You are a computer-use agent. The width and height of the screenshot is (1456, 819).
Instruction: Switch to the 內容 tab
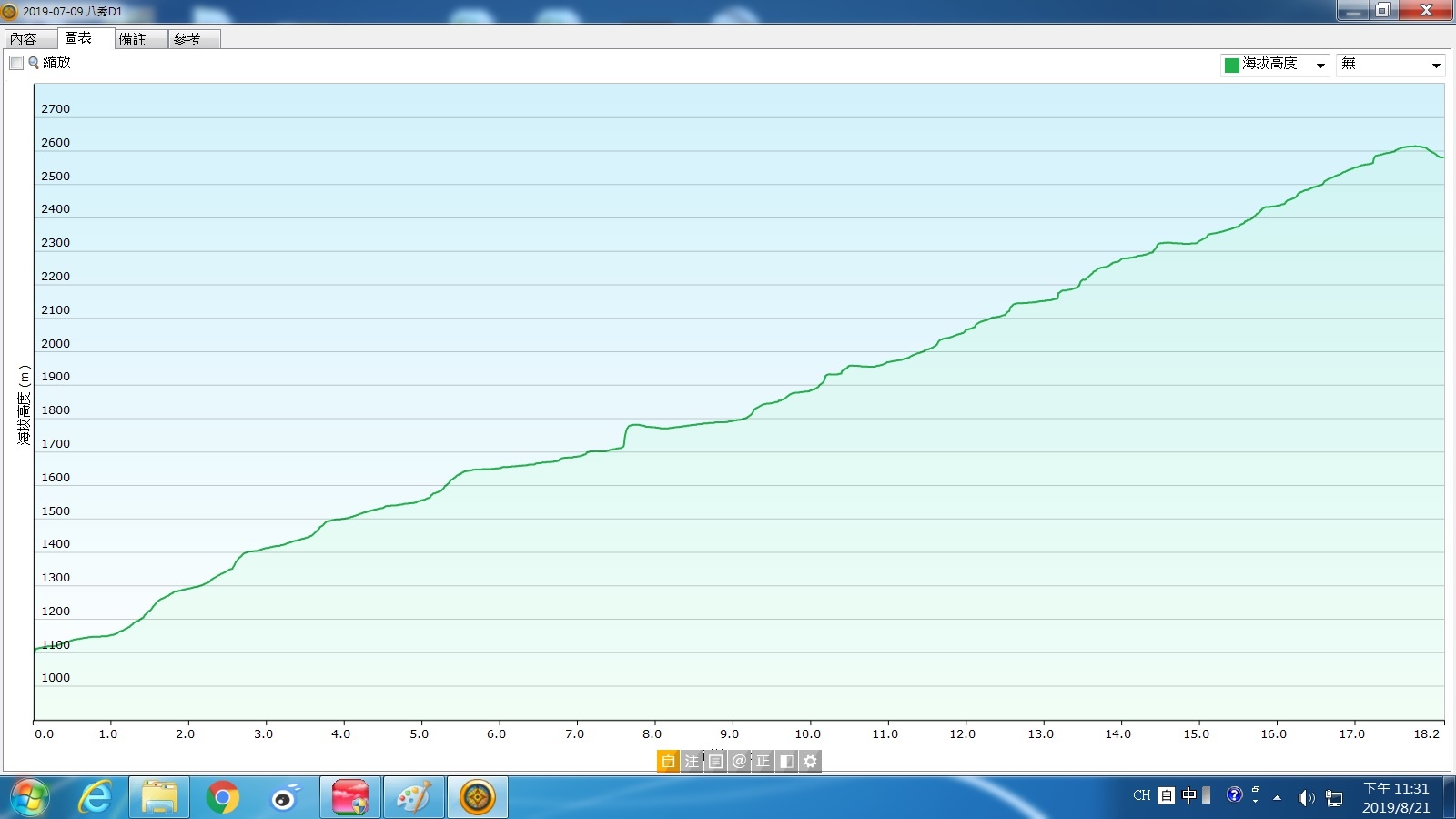(30, 39)
